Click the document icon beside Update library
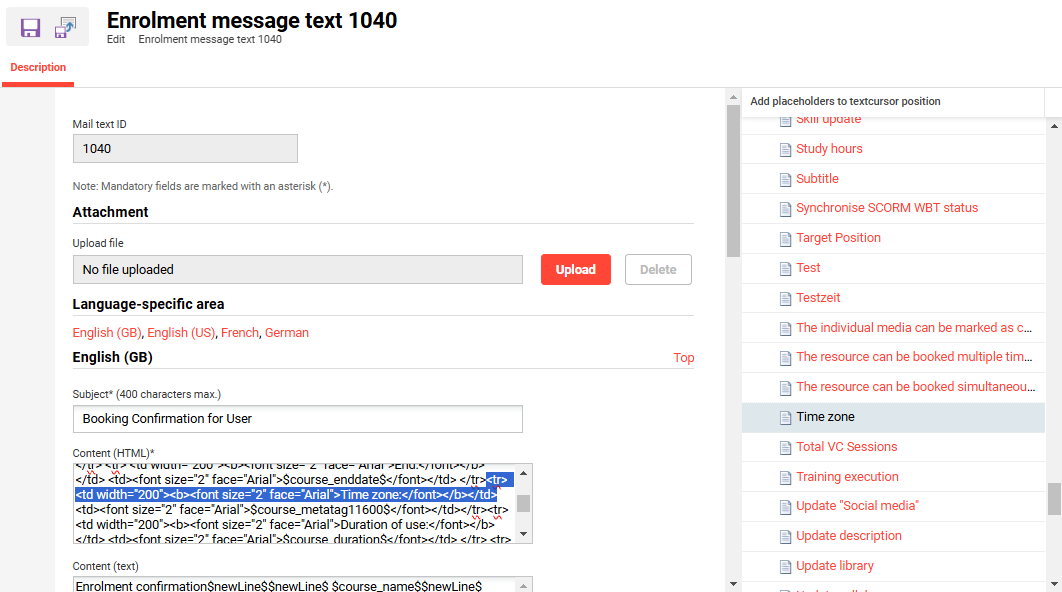The height and width of the screenshot is (592, 1062). (785, 566)
